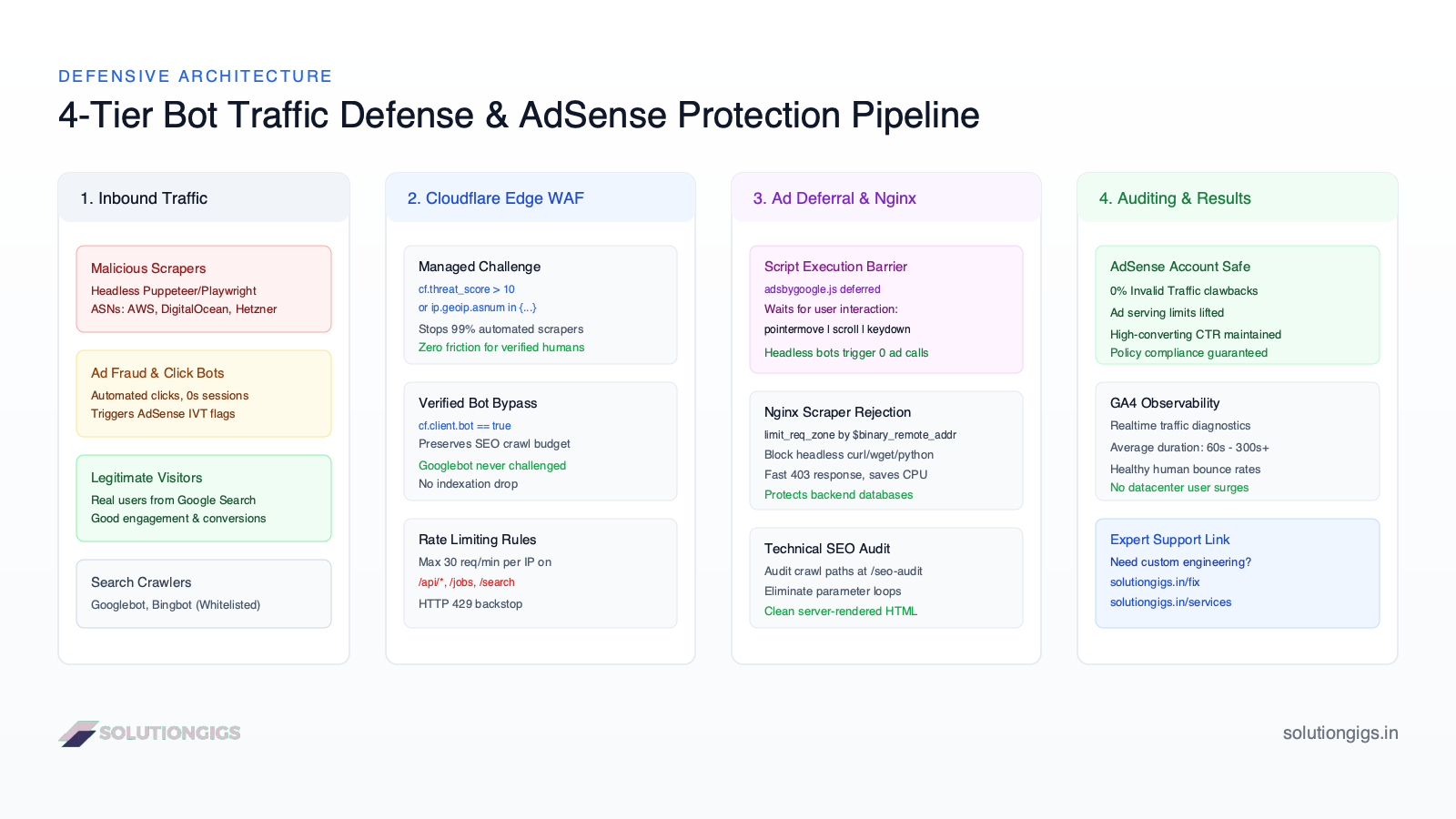Click the HTTP 429 backstop line
This screenshot has height=819, width=1456.
[470, 604]
